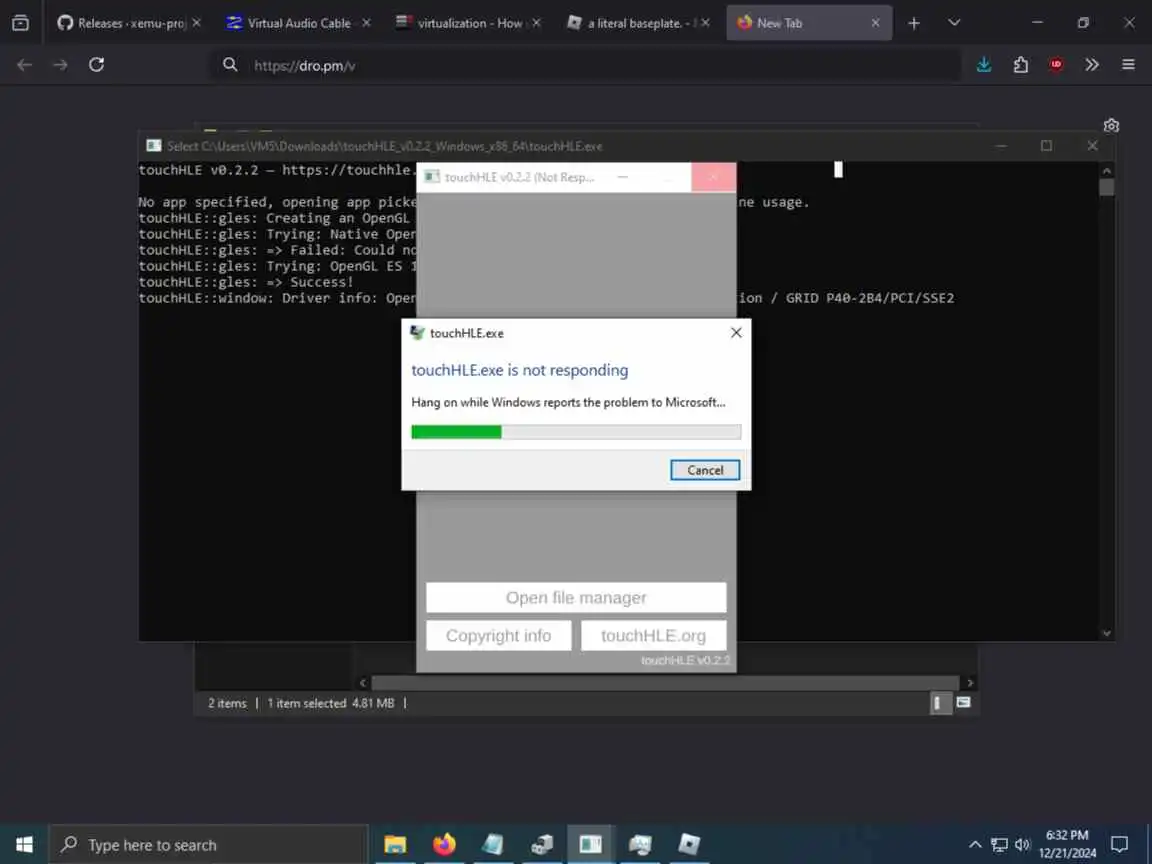Viewport: 1152px width, 864px height.
Task: Open new tab page settings gear
Action: 1111,126
